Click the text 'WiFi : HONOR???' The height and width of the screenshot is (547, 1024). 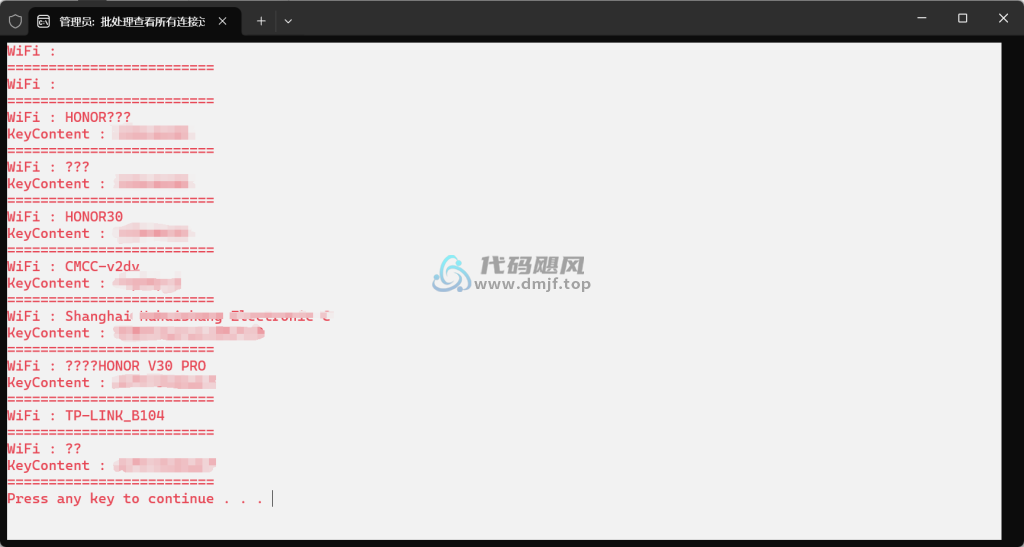coord(69,117)
